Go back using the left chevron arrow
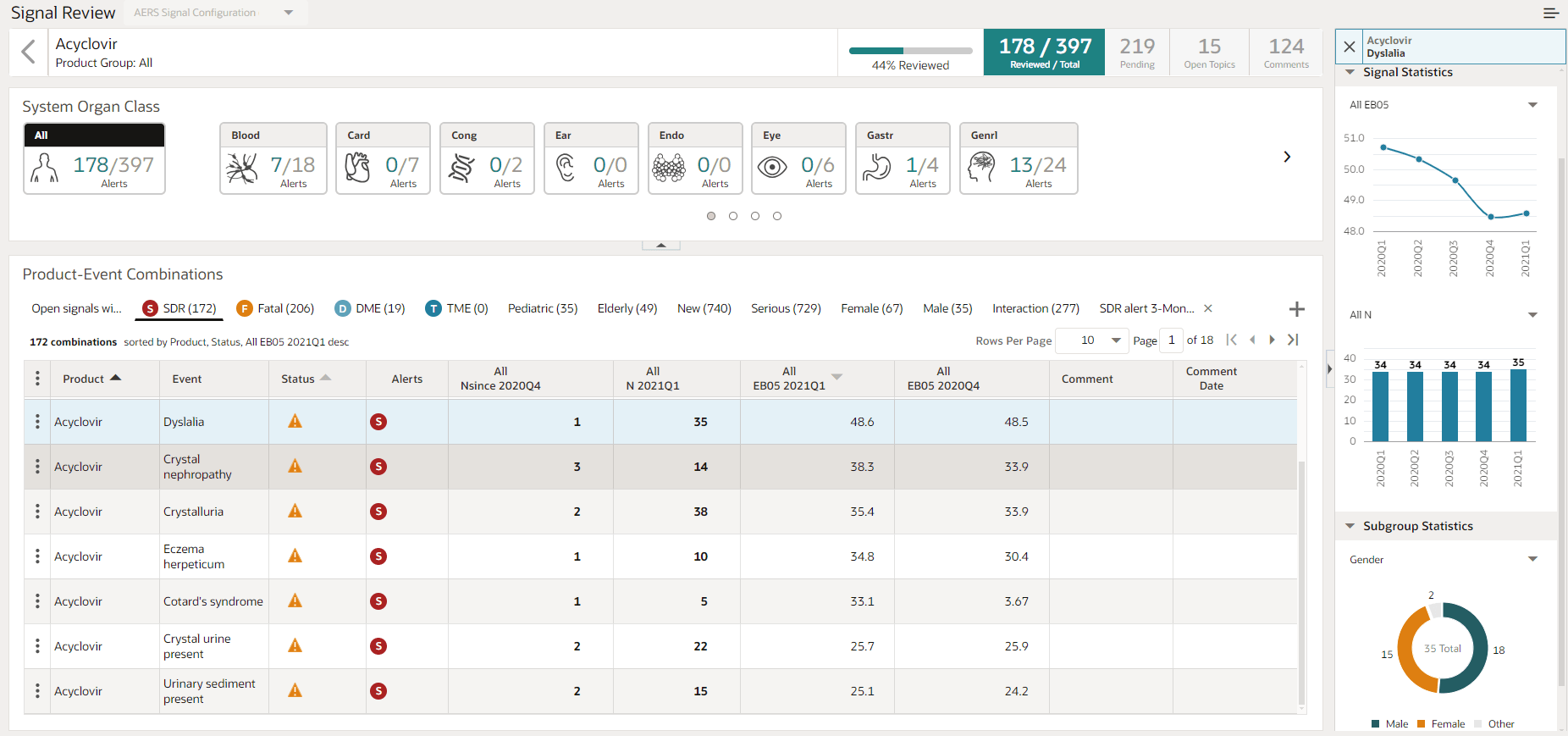The width and height of the screenshot is (1568, 736). (x=29, y=52)
